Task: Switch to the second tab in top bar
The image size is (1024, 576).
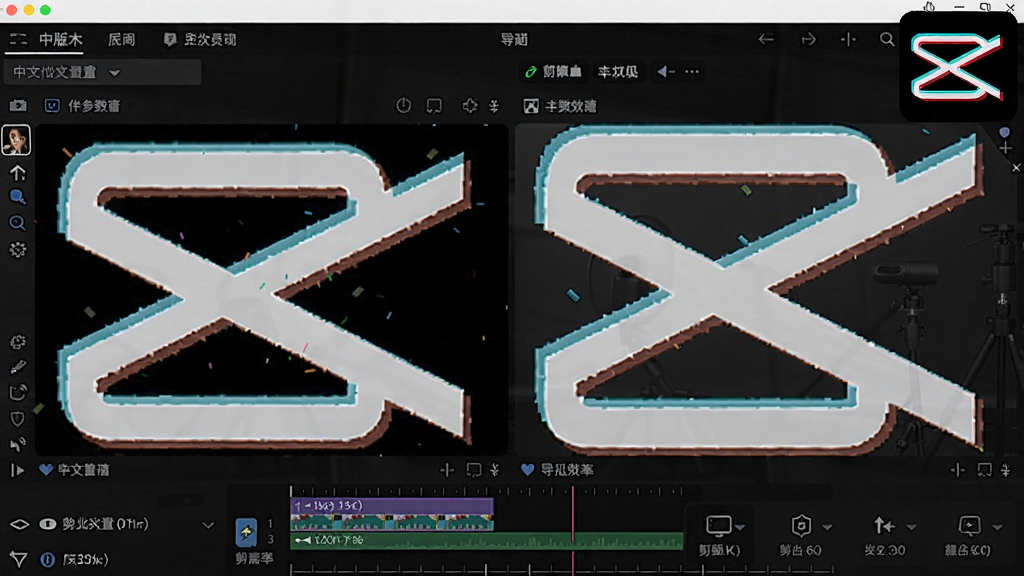Action: tap(121, 40)
